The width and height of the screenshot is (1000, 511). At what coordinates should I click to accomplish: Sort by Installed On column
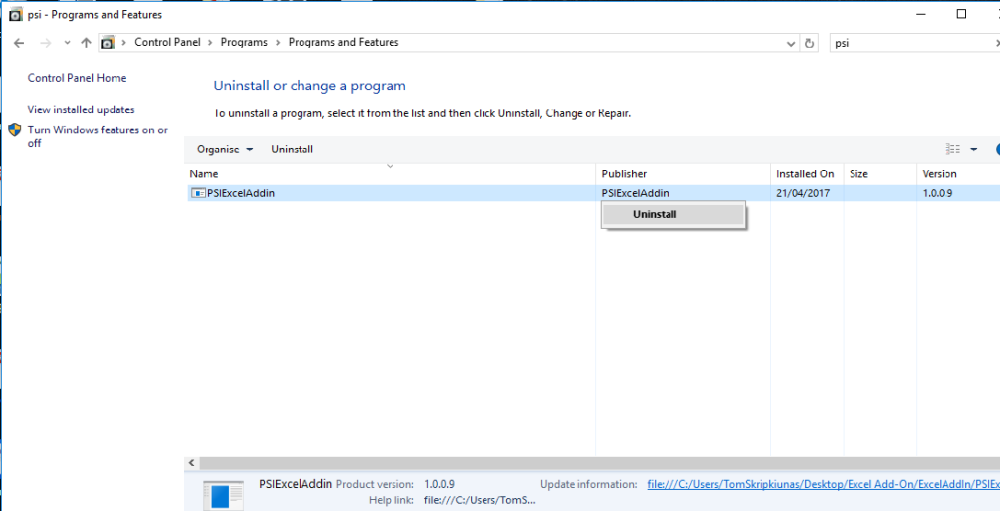click(x=807, y=174)
